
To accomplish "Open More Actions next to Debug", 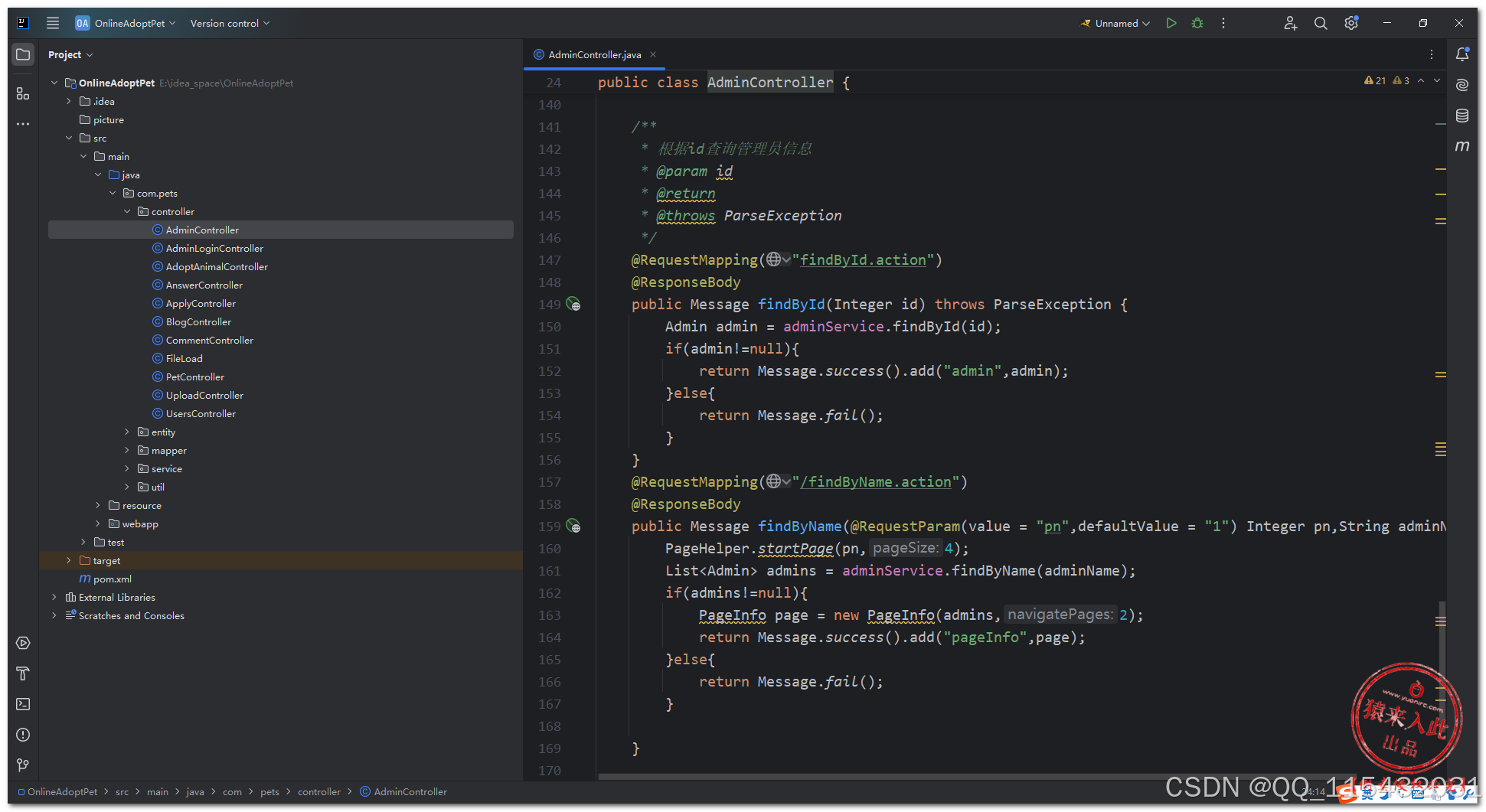I will (x=1223, y=23).
